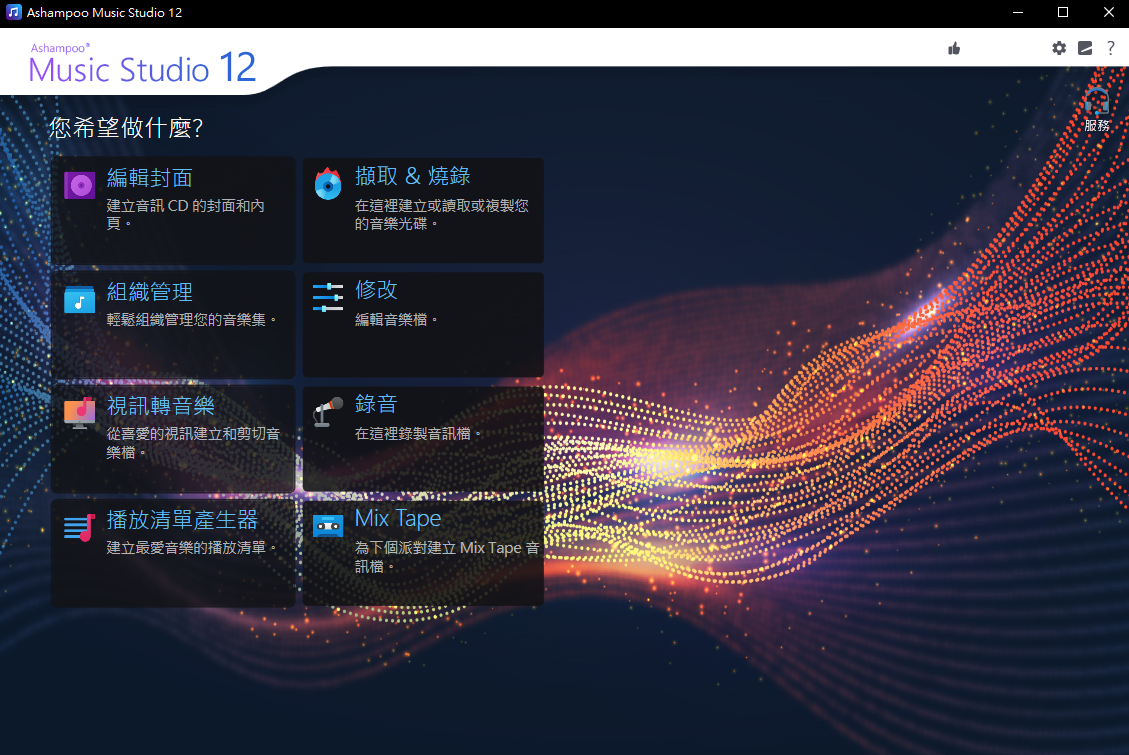The height and width of the screenshot is (755, 1129).
Task: Launch 擷取 & 燒錄
Action: [423, 210]
